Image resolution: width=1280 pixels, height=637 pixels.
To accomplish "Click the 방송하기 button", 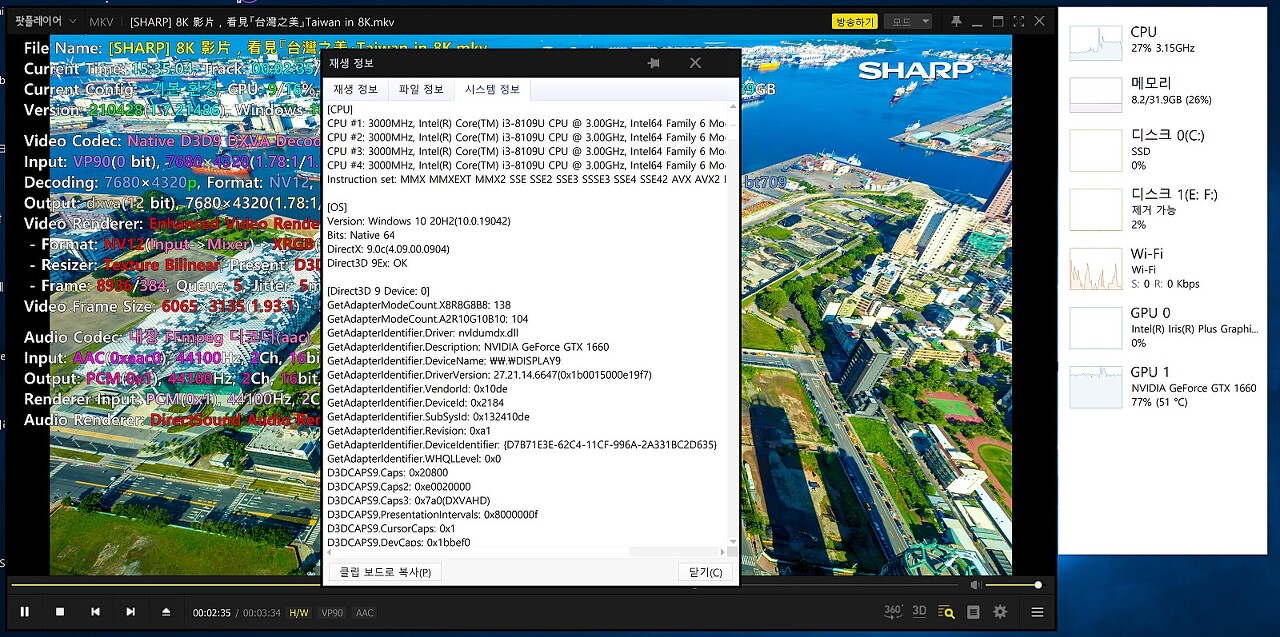I will point(854,21).
